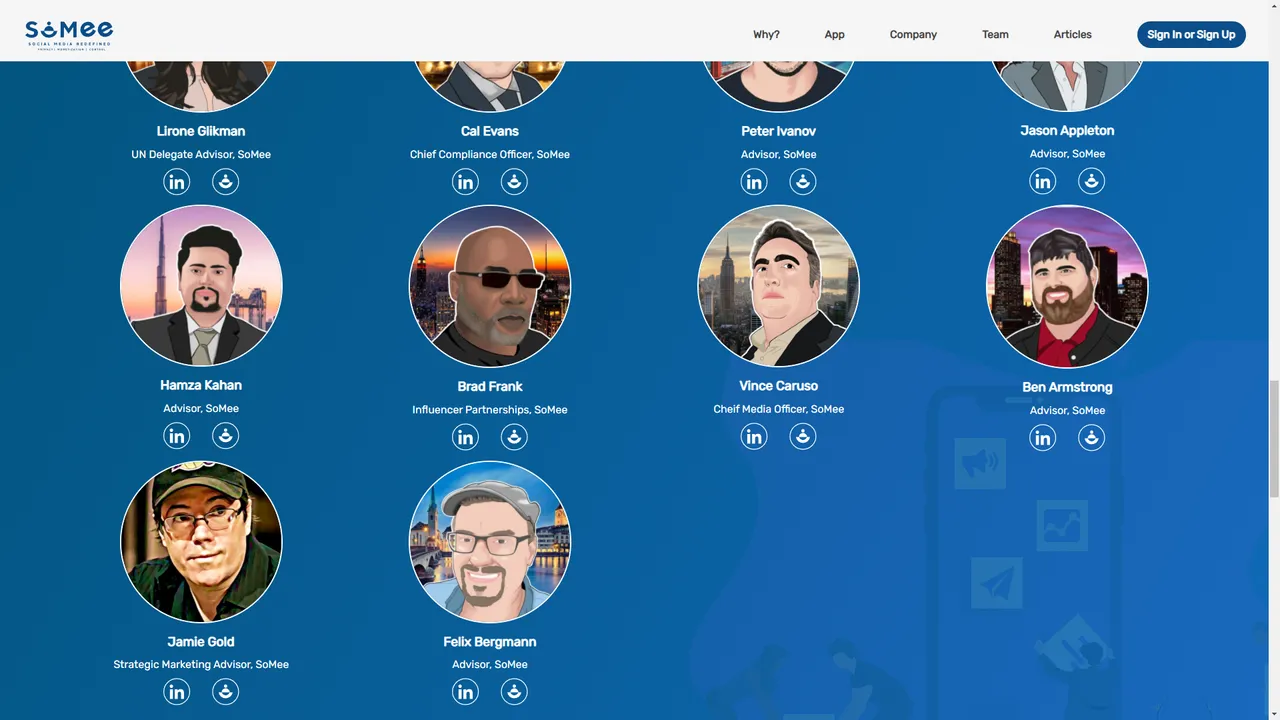Open Brad Frank's SoMee profile icon
This screenshot has height=720, width=1280.
(x=514, y=437)
